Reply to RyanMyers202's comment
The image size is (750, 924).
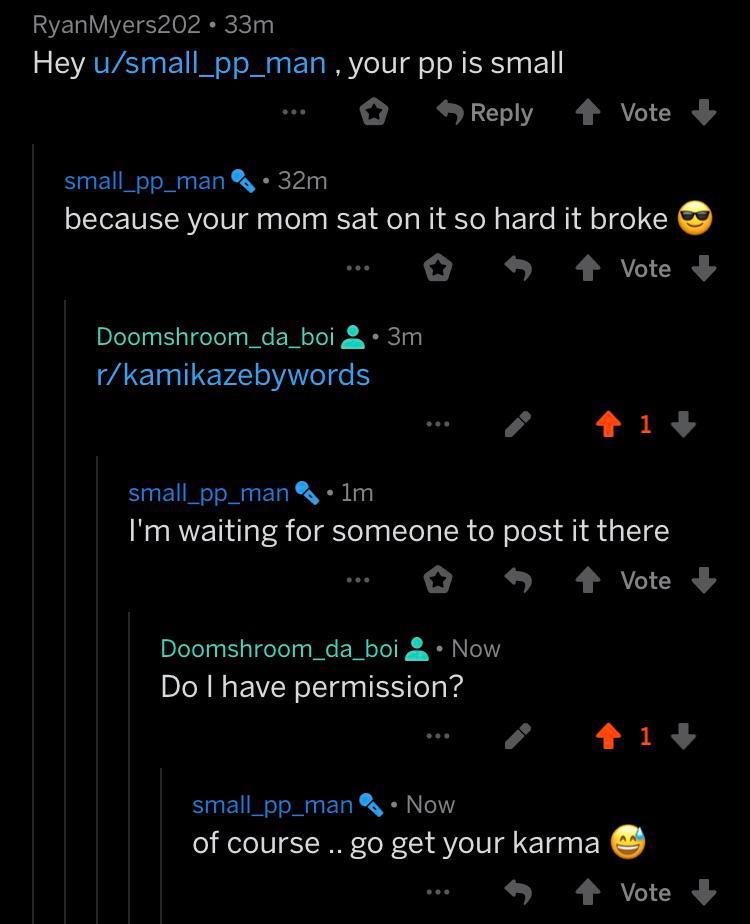486,112
